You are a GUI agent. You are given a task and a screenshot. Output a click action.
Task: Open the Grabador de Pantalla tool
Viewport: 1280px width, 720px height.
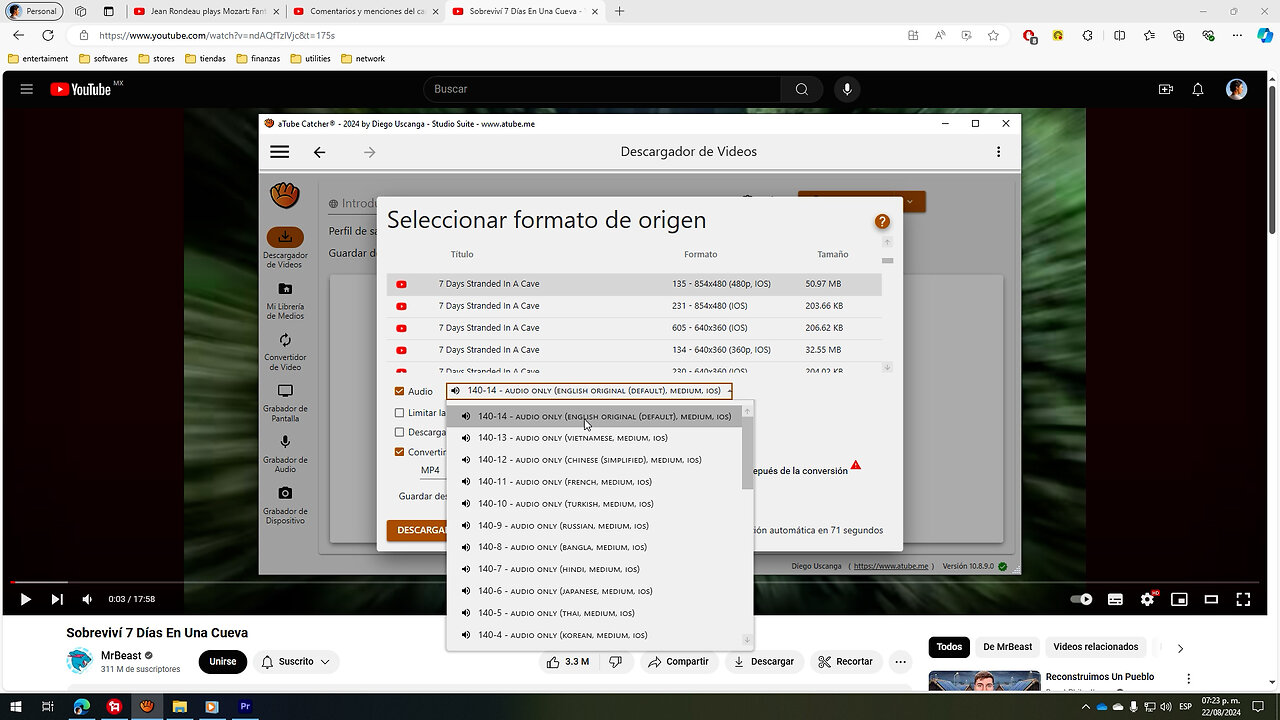285,402
